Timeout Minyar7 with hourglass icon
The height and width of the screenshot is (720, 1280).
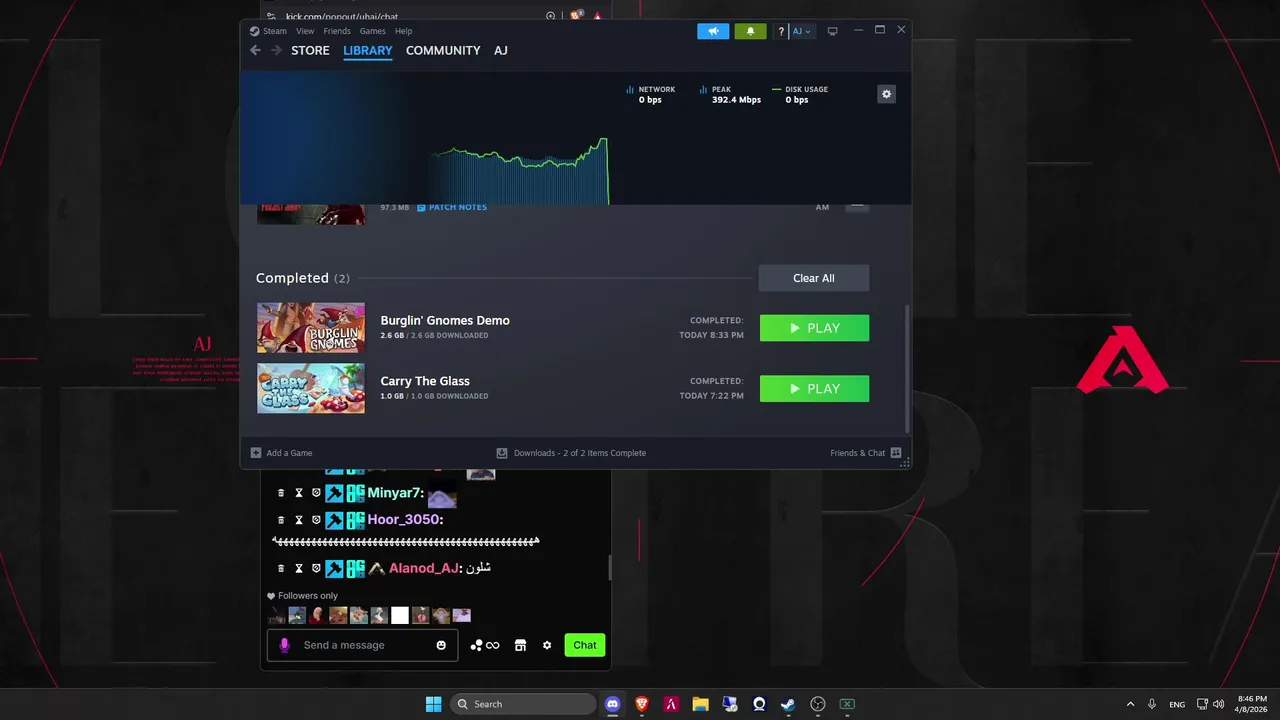(x=298, y=493)
